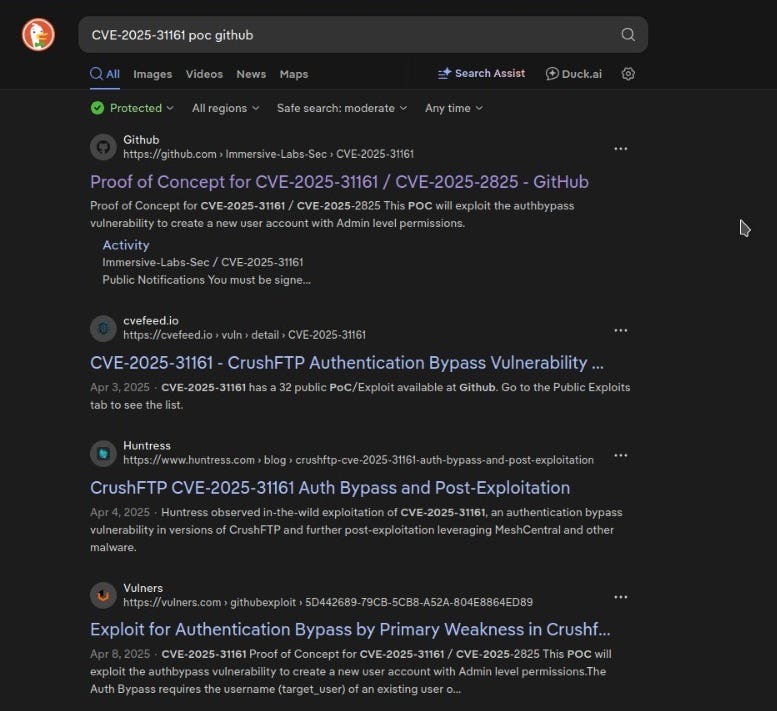Open more options for Github result
This screenshot has width=777, height=711.
[620, 149]
